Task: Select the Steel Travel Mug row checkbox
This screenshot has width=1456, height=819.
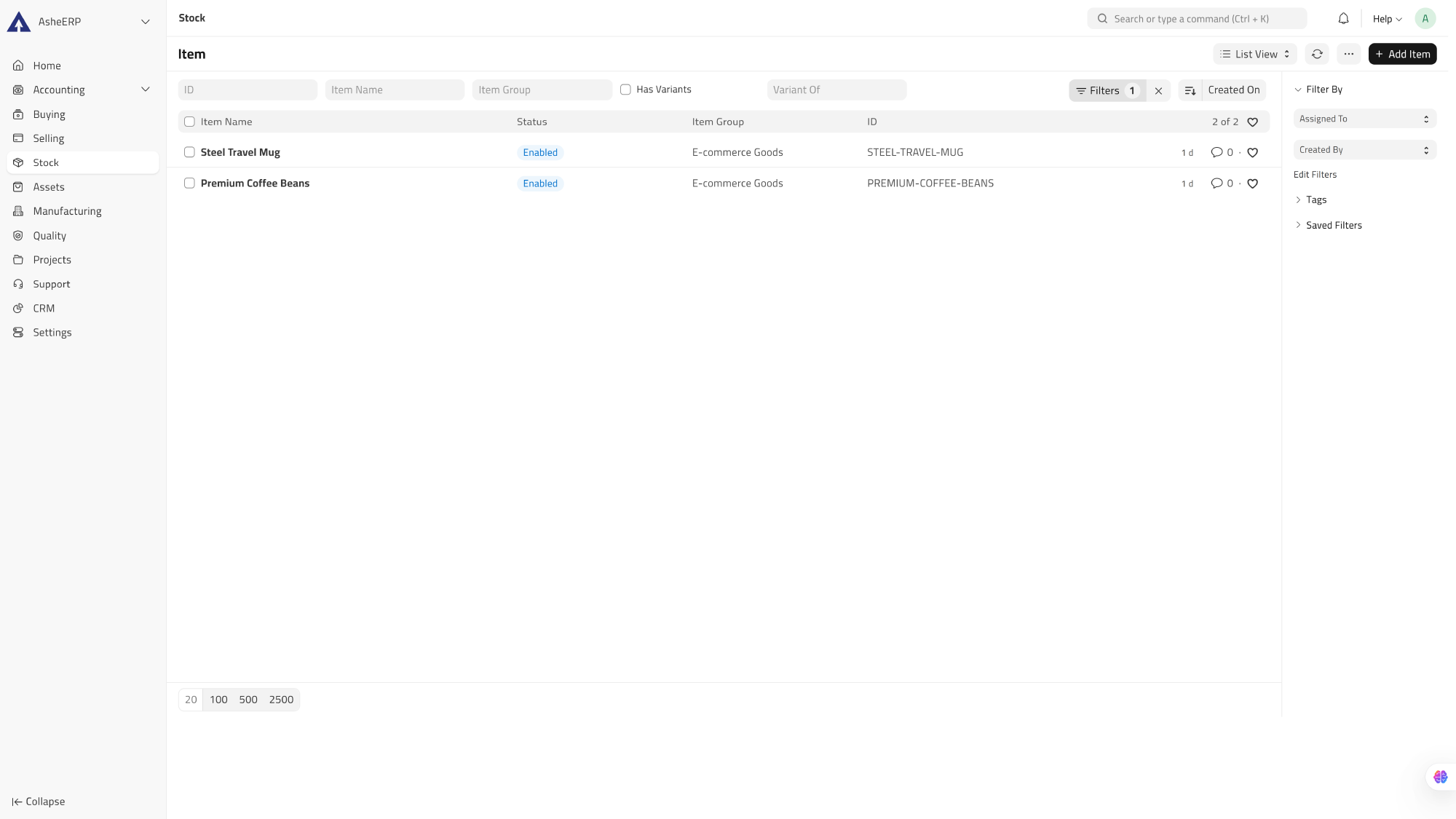Action: 189,152
